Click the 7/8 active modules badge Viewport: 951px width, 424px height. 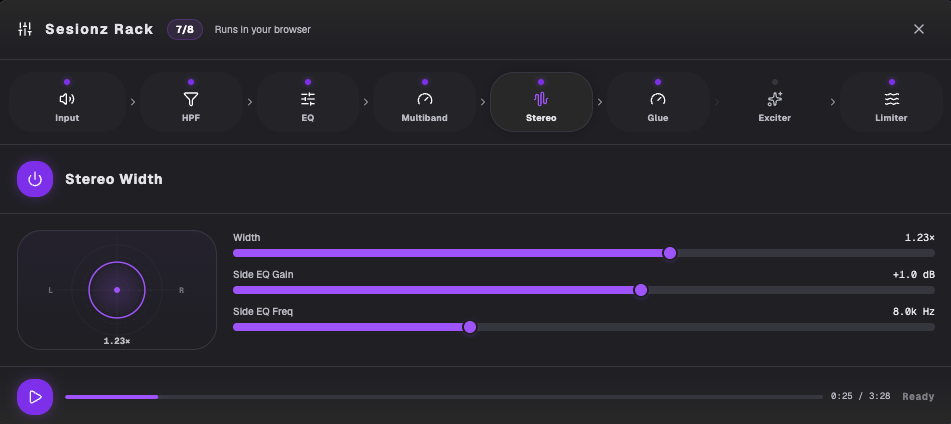pyautogui.click(x=184, y=29)
